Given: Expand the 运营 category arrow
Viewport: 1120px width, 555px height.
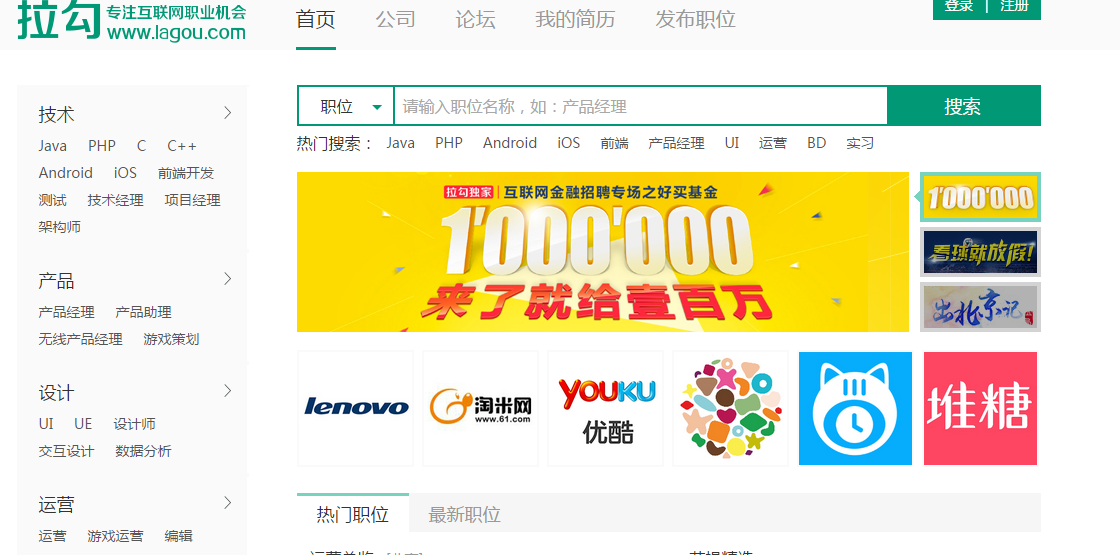Looking at the screenshot, I should click(x=228, y=503).
